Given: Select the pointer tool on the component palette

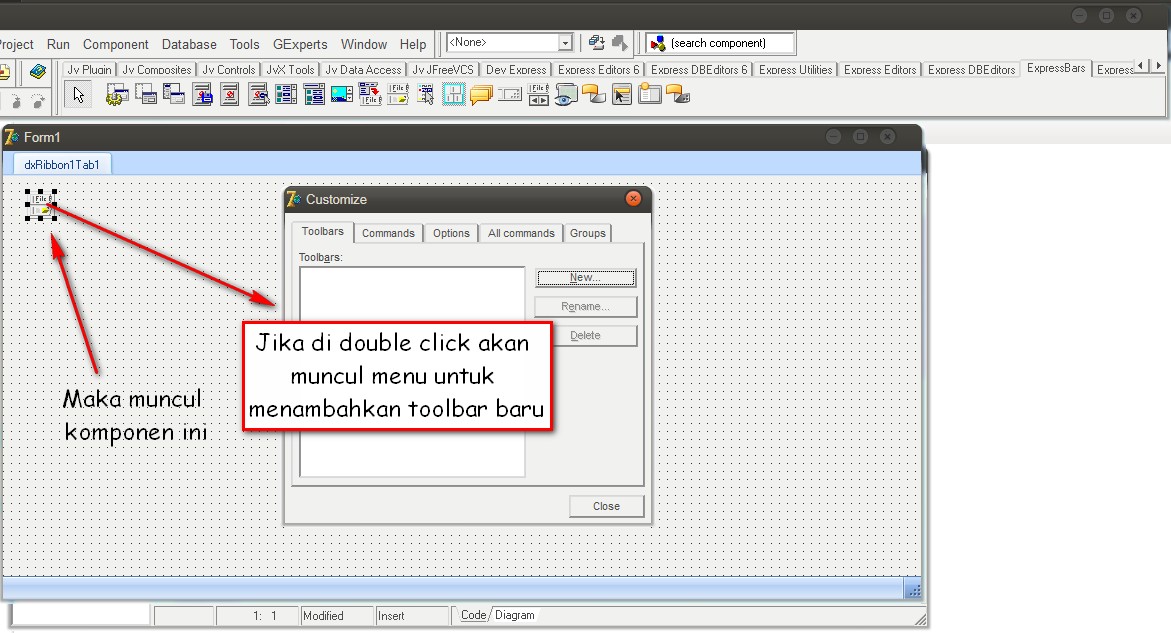Looking at the screenshot, I should tap(78, 95).
